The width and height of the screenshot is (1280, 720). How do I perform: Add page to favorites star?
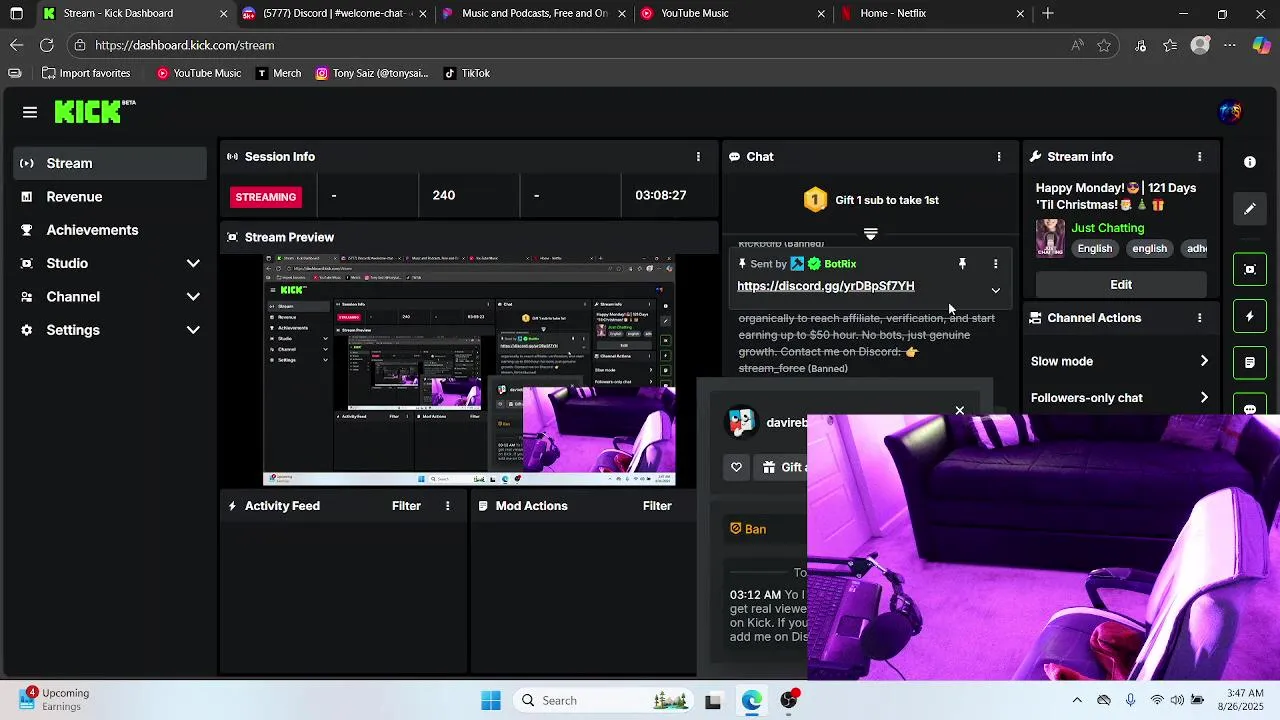1104,45
